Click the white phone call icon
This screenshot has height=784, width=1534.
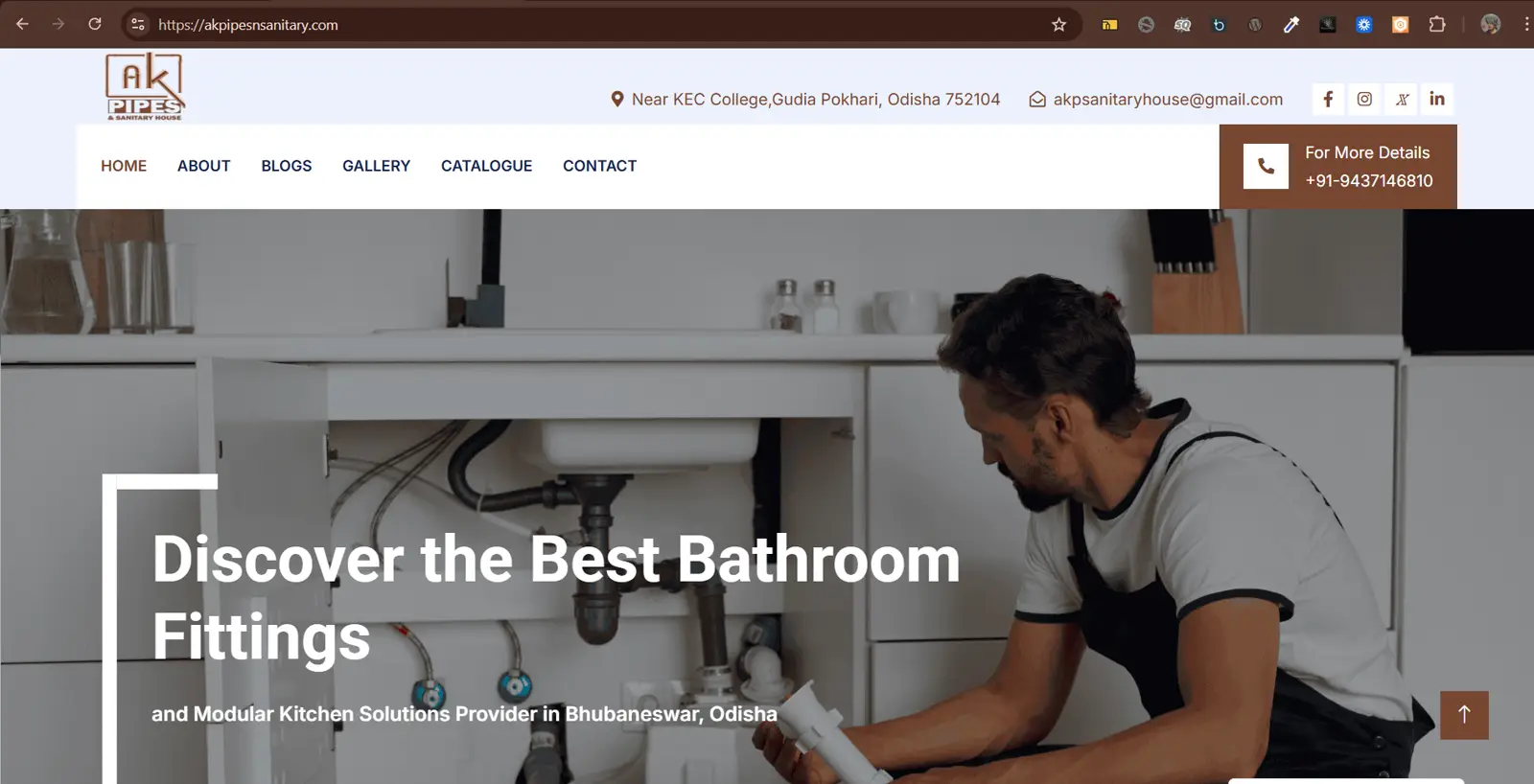coord(1266,167)
